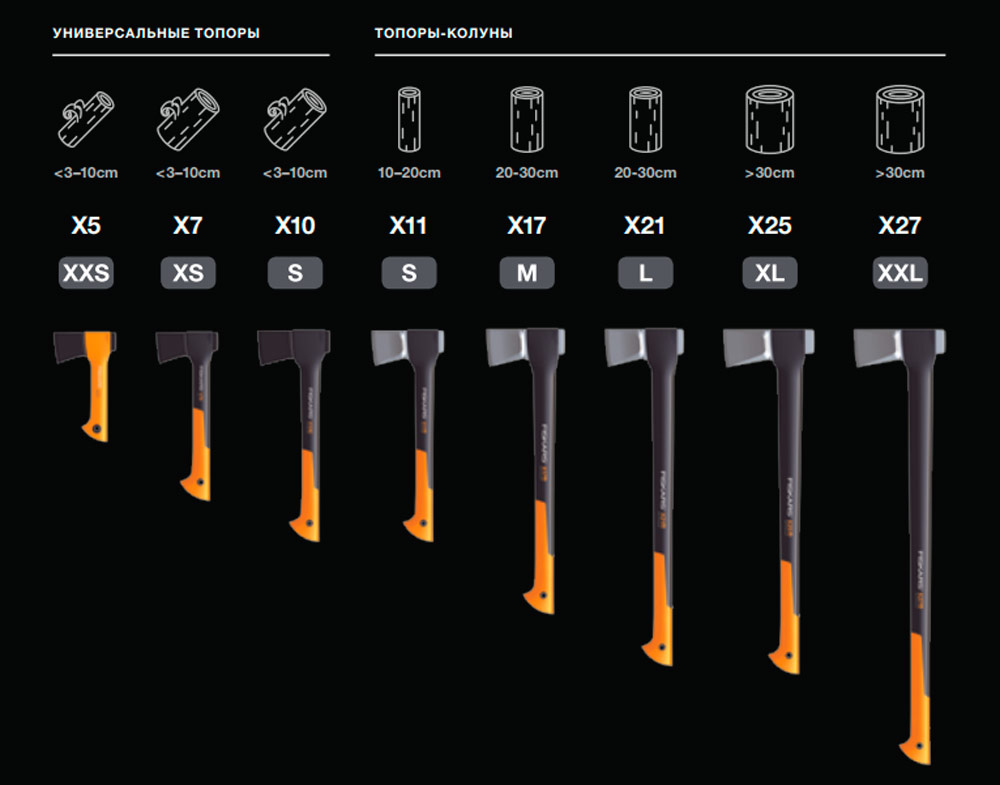Screen dimensions: 1000x785
Task: Switch to the ТОПОРЫ-КОЛУНЫ section heading
Action: [x=444, y=33]
